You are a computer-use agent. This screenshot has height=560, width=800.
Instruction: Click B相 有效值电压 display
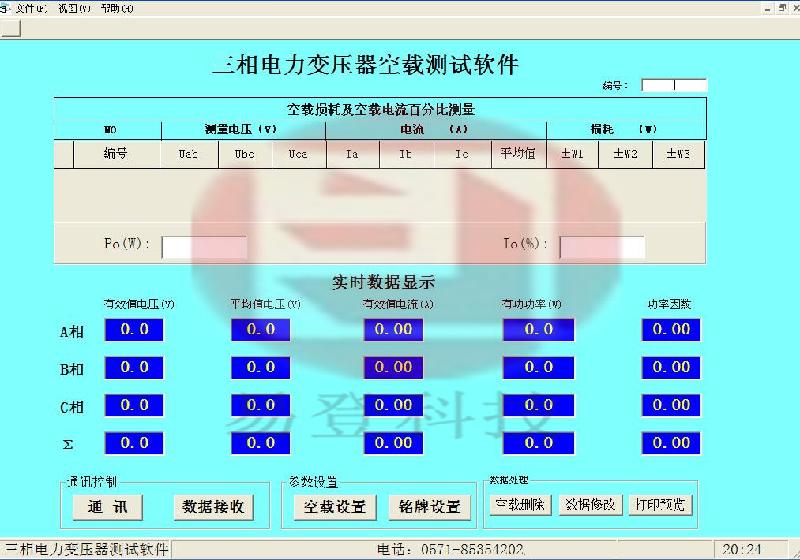[x=134, y=368]
